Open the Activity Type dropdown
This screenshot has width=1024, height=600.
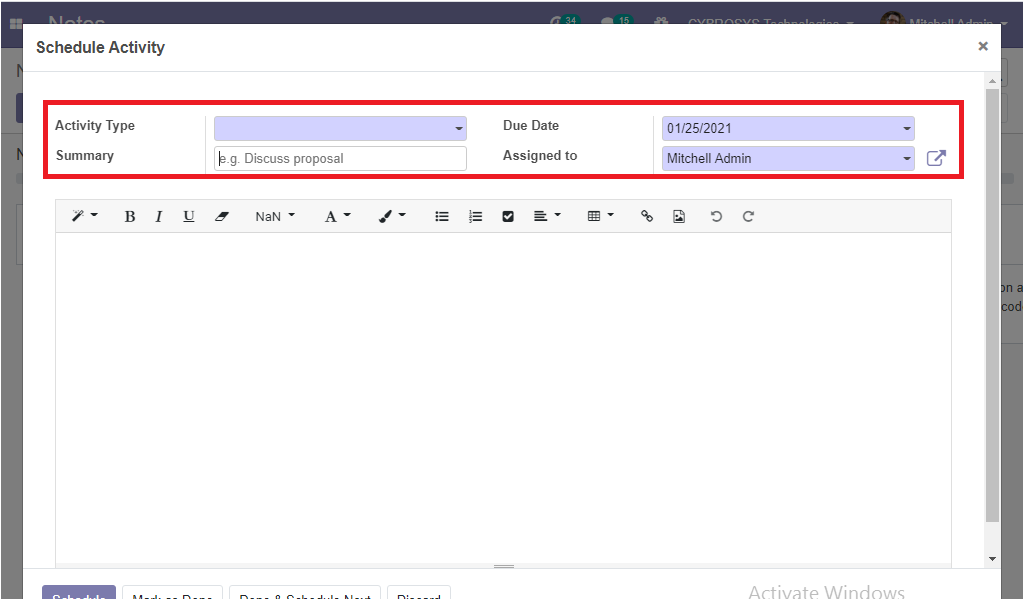[340, 128]
